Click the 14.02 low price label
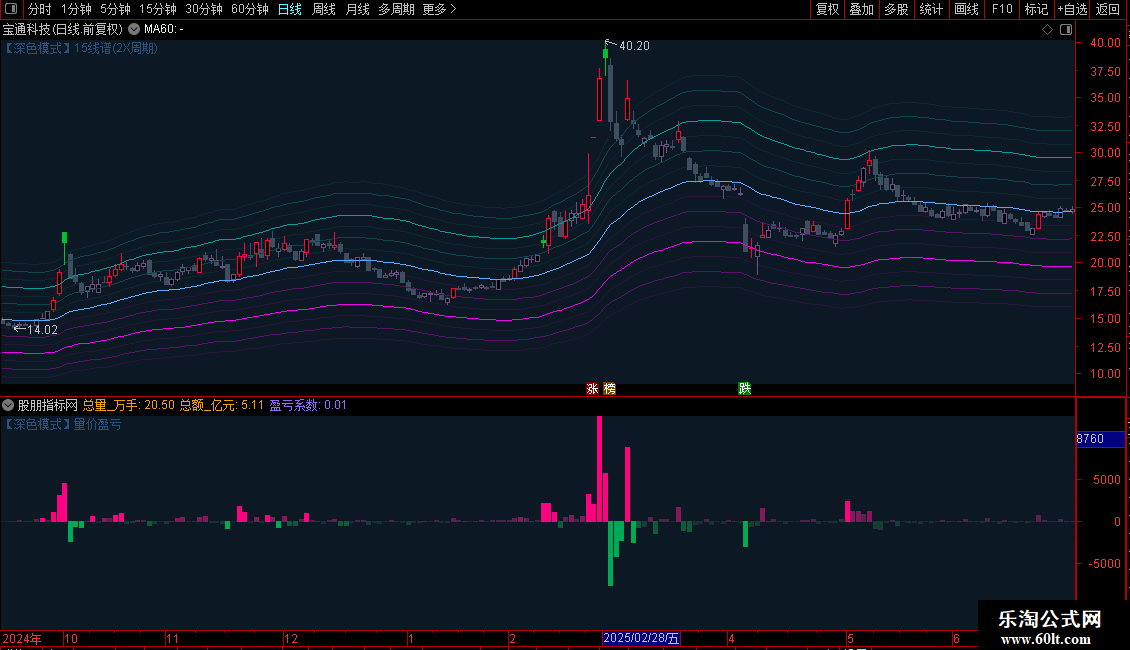This screenshot has width=1130, height=650. [43, 329]
